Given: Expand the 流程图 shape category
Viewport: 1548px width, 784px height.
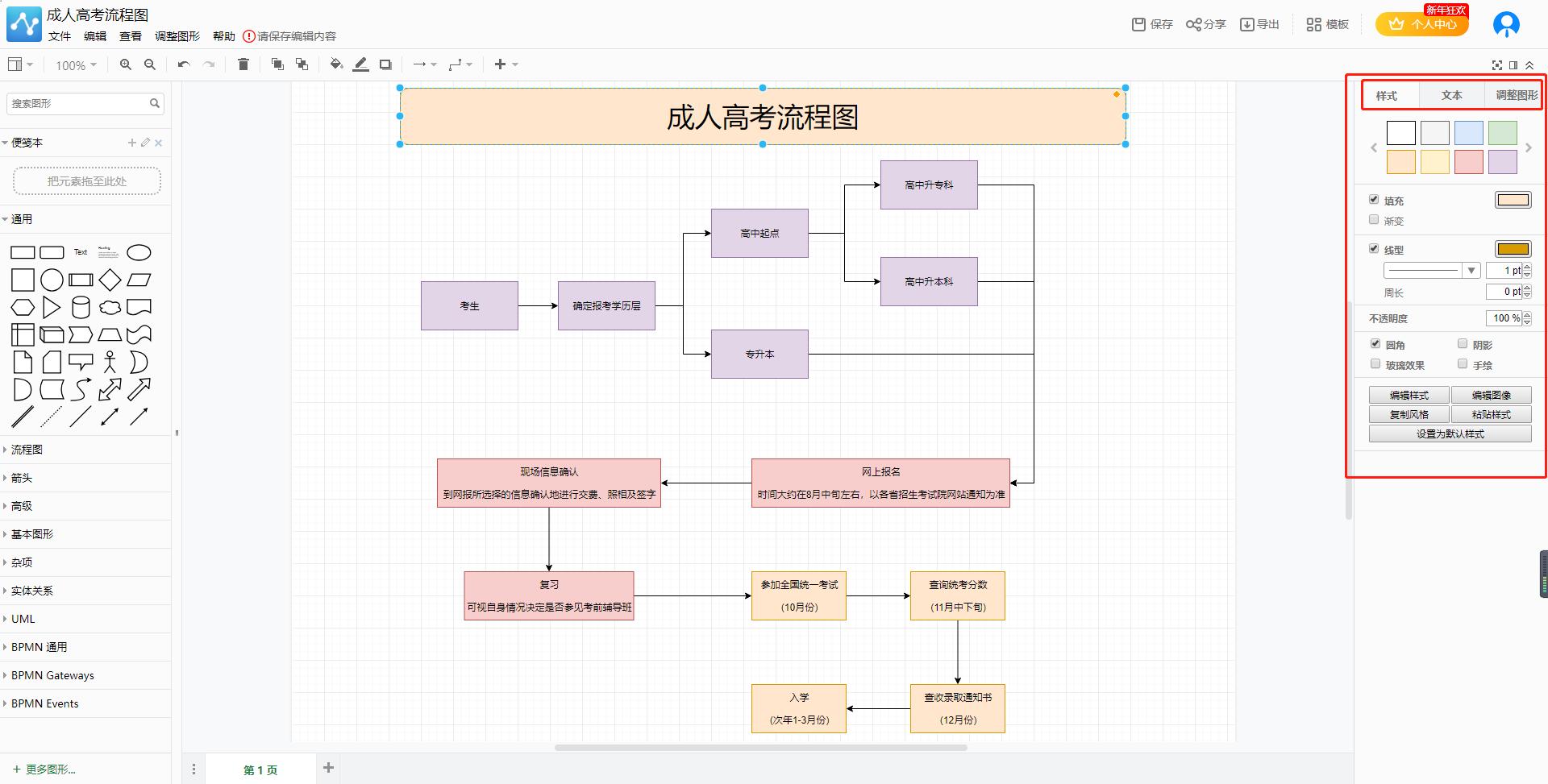Looking at the screenshot, I should [x=27, y=449].
